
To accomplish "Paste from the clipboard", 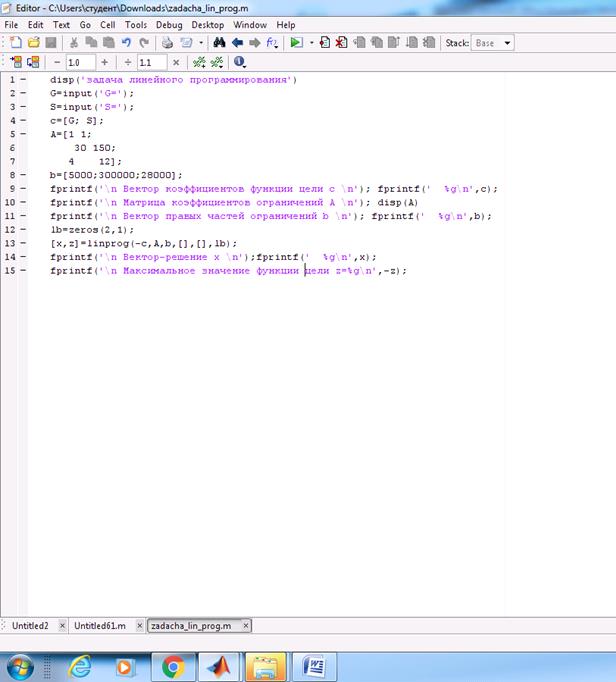I will (108, 43).
